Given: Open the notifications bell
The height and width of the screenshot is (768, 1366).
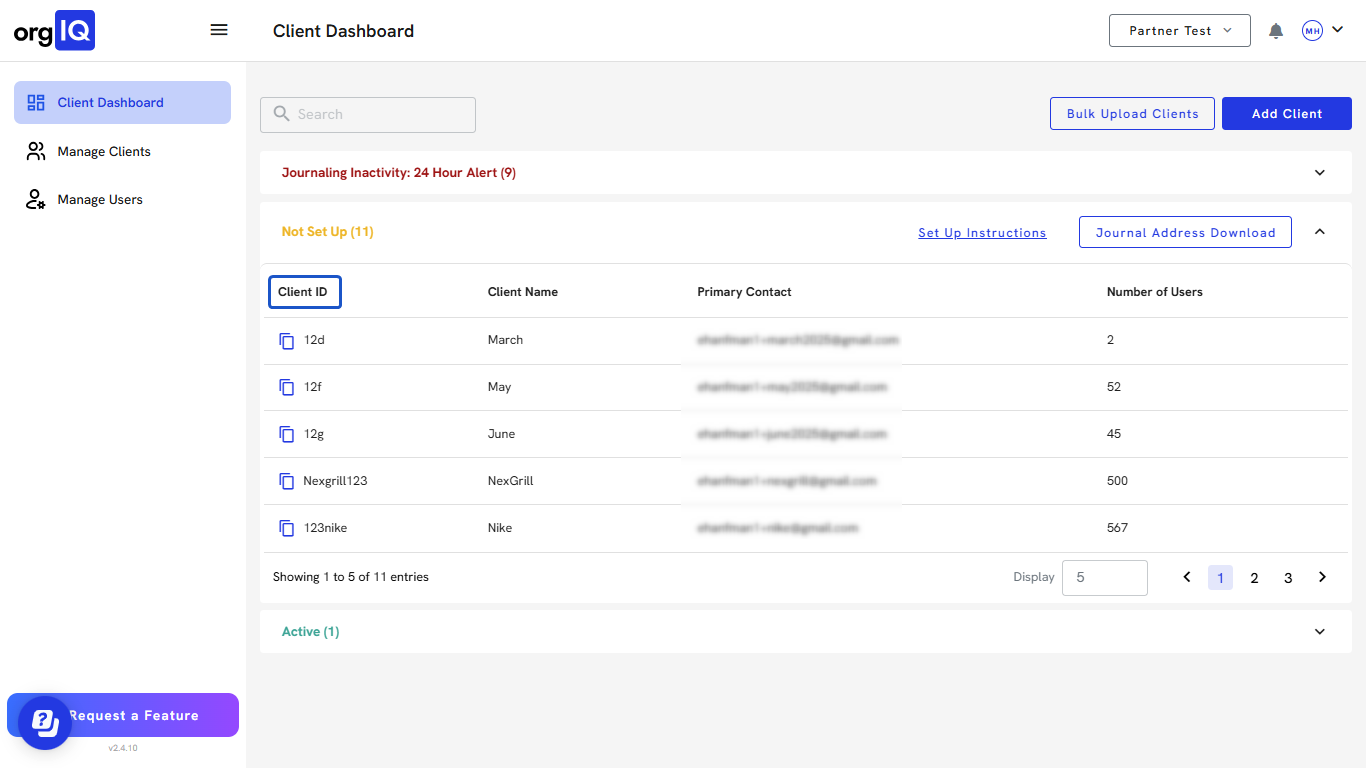Looking at the screenshot, I should click(x=1276, y=31).
